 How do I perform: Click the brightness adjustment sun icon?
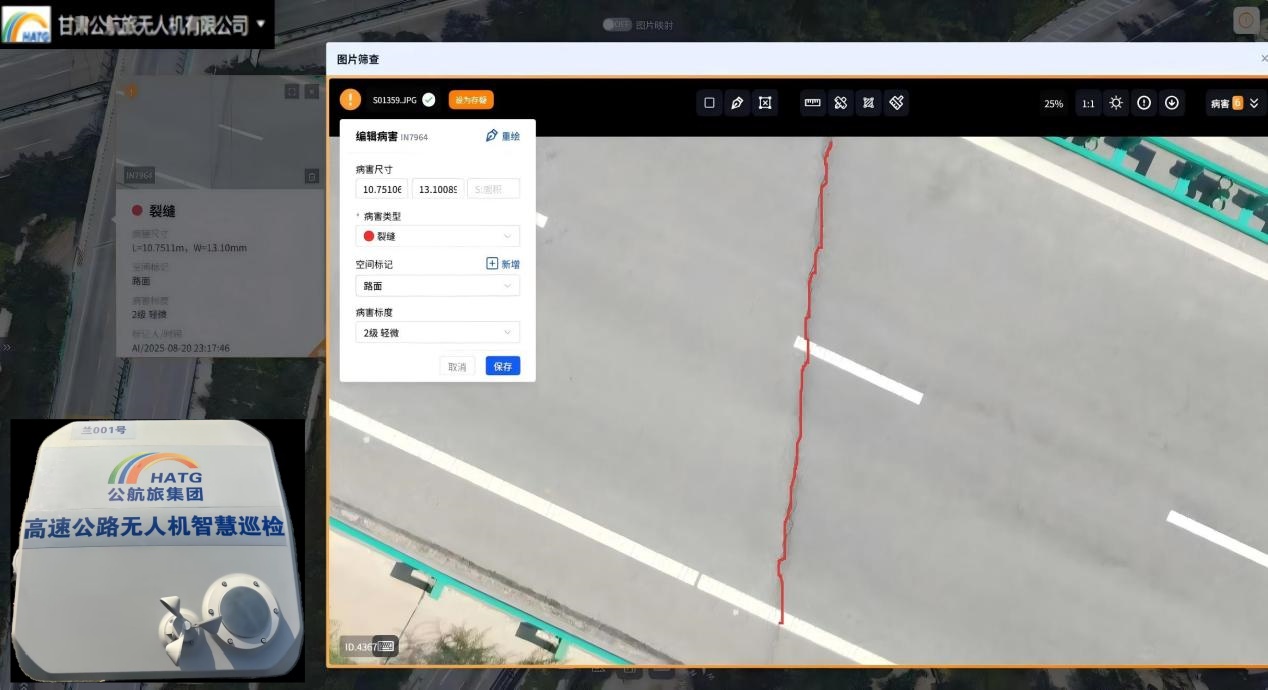tap(1116, 103)
